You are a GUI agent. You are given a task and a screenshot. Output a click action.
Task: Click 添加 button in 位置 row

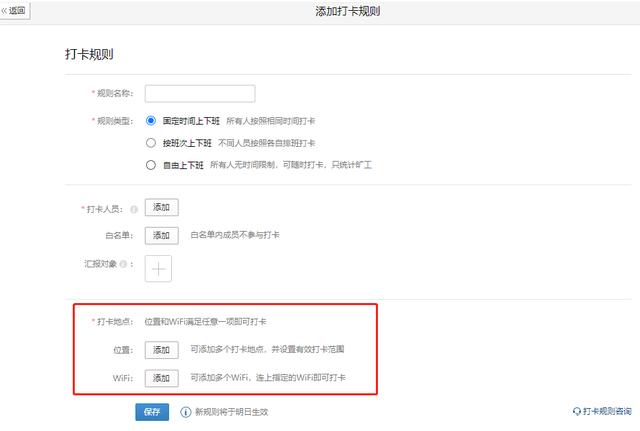coord(161,350)
